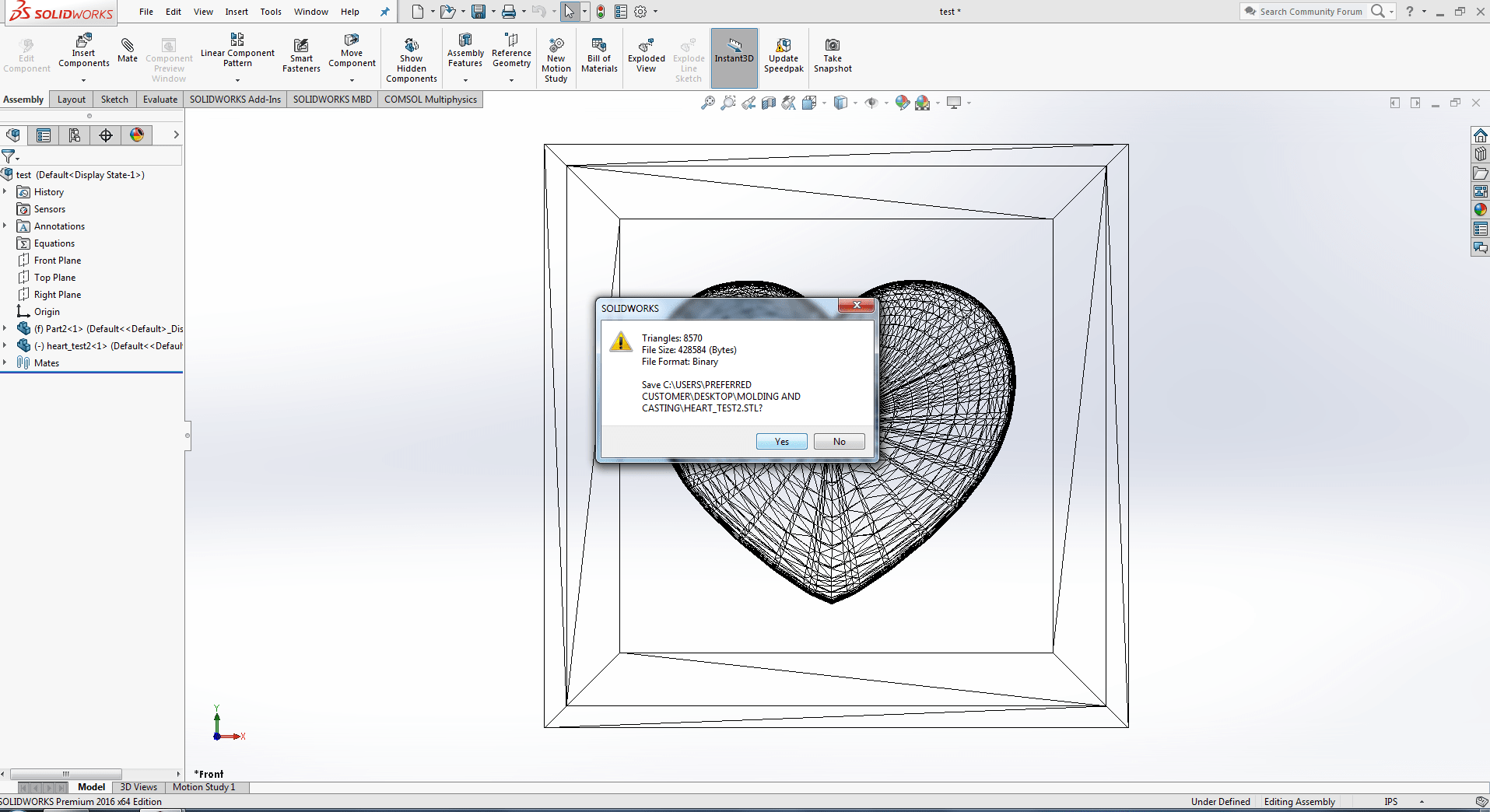Click the feature tree horizontal scrollbar

[x=65, y=774]
